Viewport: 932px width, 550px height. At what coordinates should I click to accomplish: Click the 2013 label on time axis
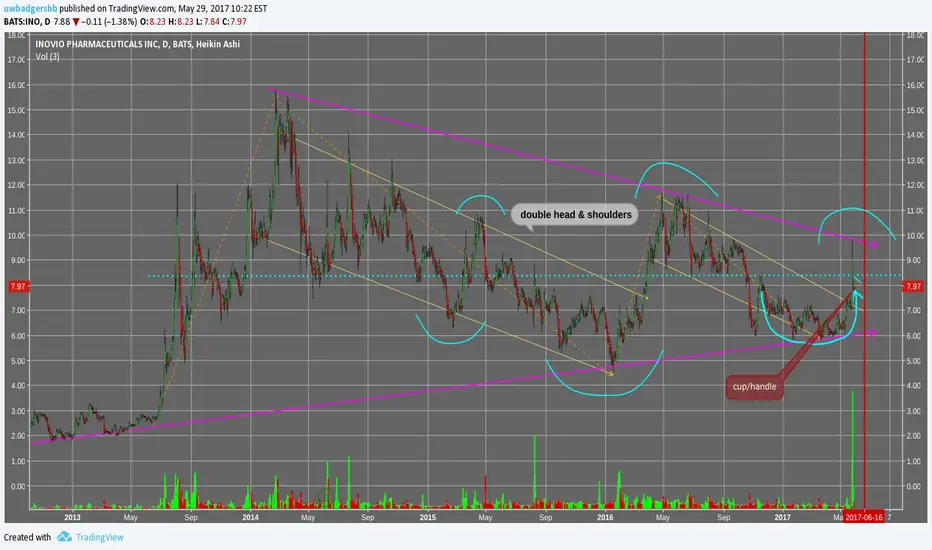[73, 517]
